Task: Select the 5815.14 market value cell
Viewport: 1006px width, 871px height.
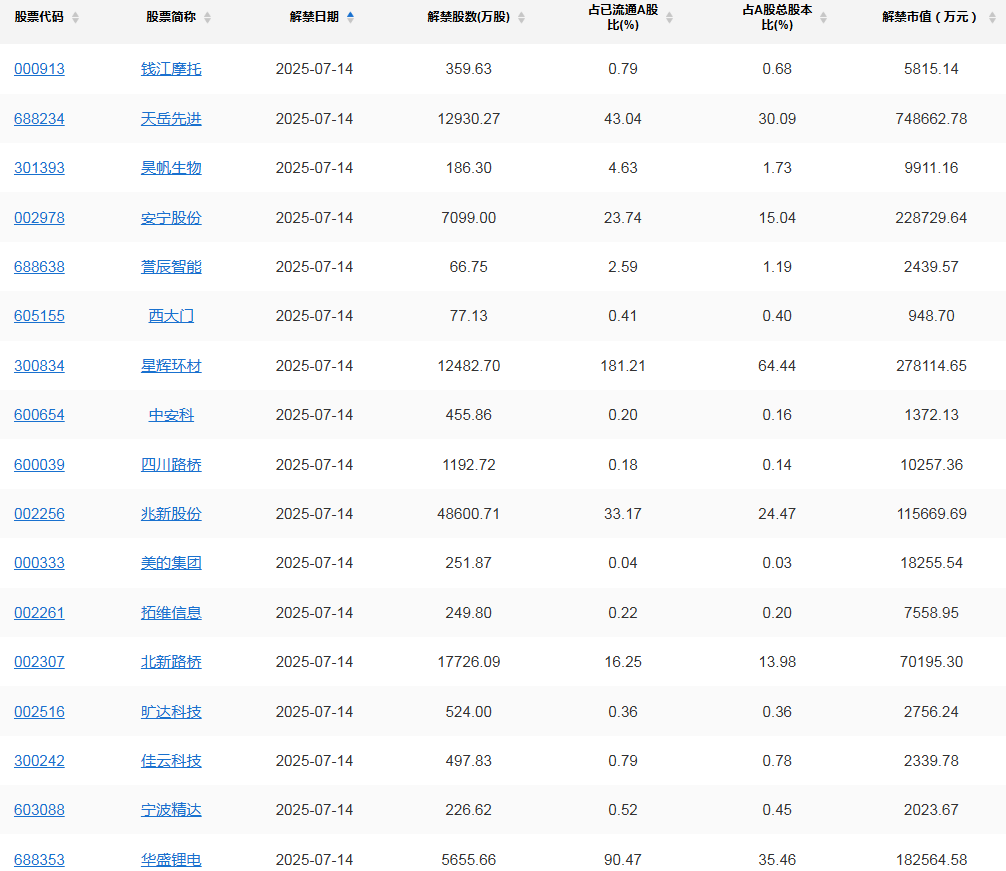Action: pyautogui.click(x=931, y=69)
